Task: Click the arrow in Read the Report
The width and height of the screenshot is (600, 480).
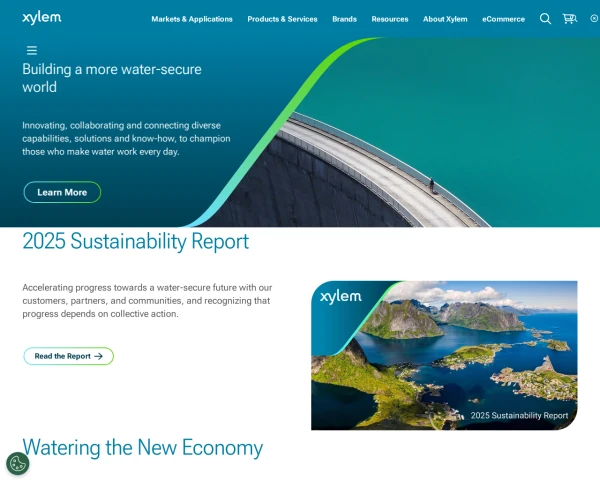Action: tap(99, 356)
